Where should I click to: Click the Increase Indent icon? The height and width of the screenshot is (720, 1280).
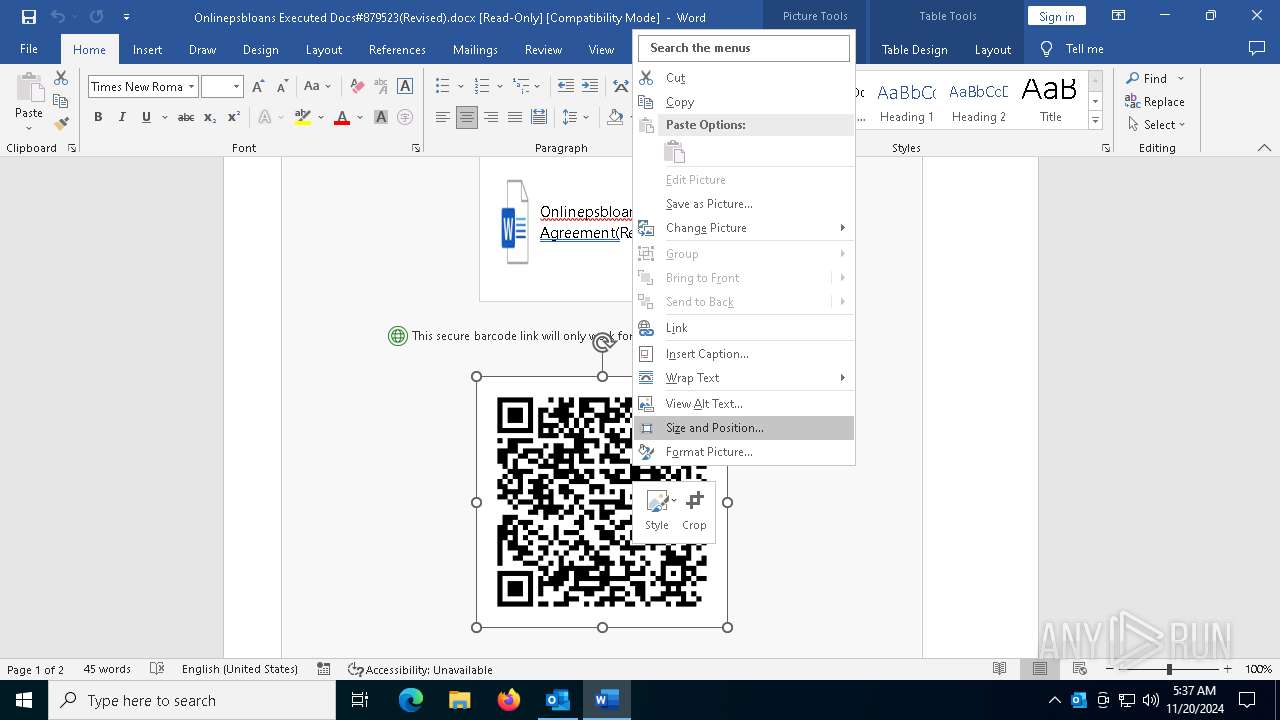pos(590,87)
